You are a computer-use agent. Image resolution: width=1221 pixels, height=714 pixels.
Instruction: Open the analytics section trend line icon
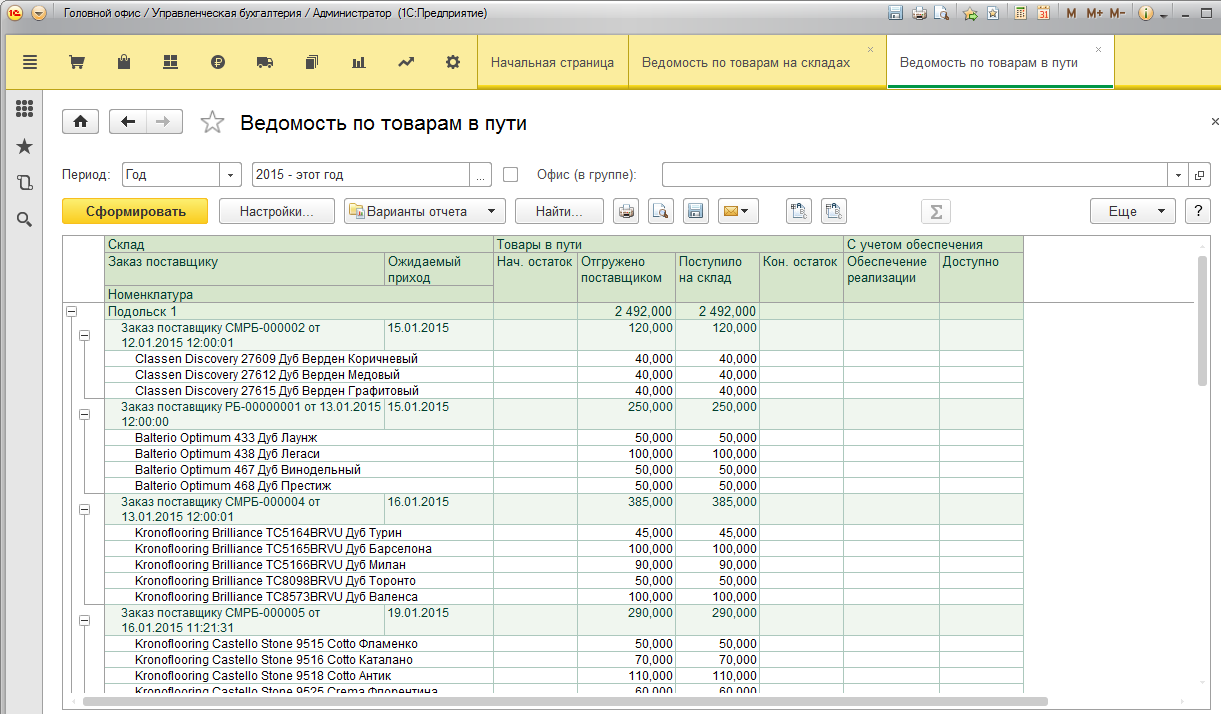pyautogui.click(x=406, y=62)
